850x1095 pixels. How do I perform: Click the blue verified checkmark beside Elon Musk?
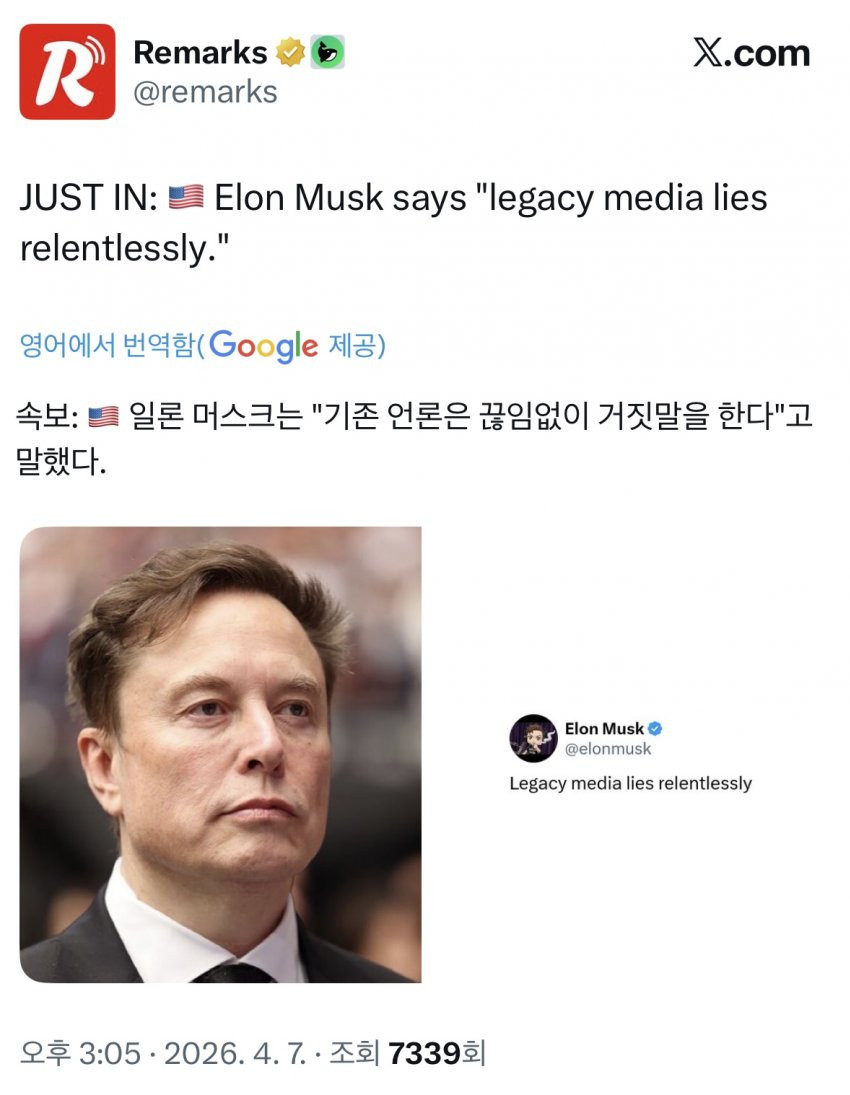654,728
